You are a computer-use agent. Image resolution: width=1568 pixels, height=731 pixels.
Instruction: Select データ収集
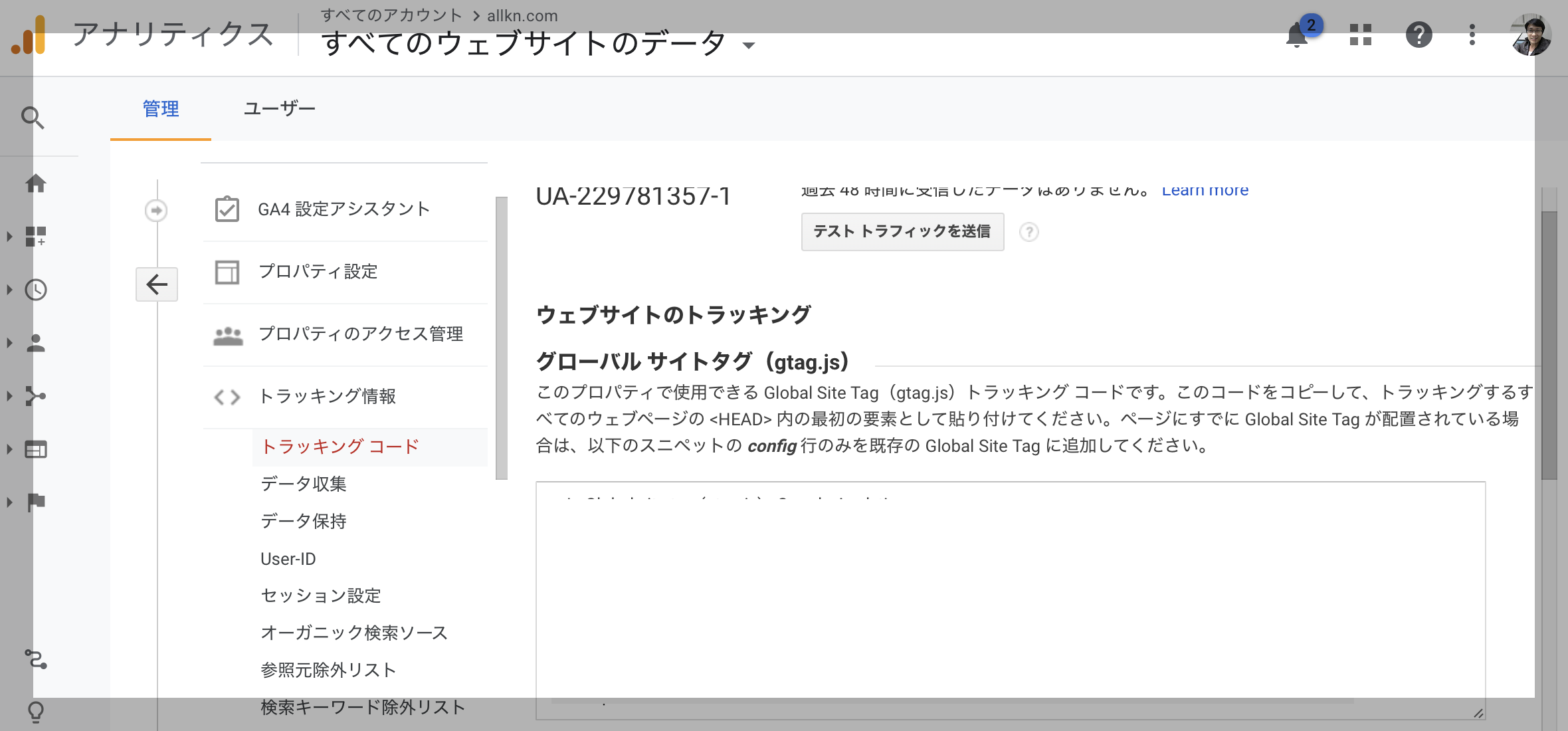pos(304,484)
